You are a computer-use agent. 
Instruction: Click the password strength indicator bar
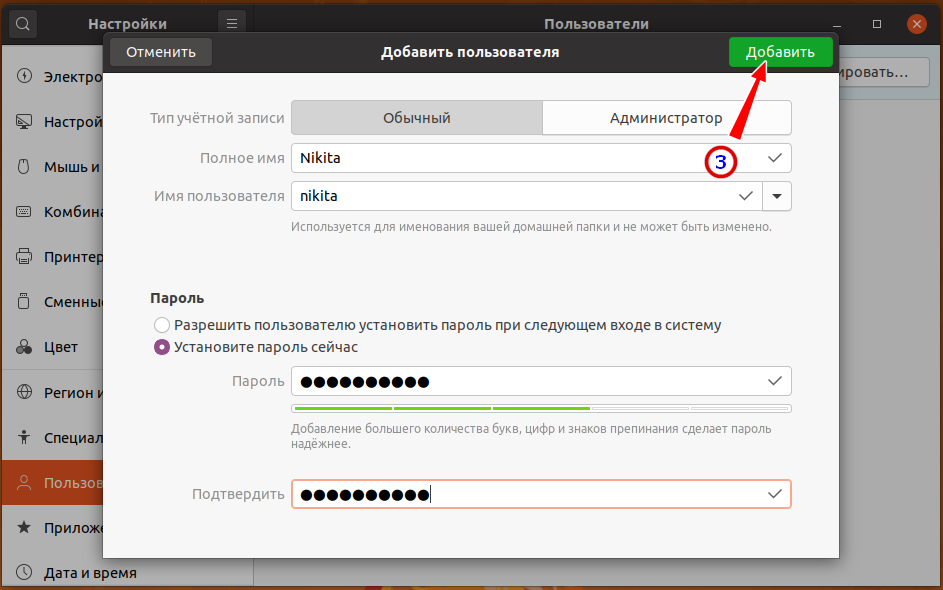coord(541,408)
